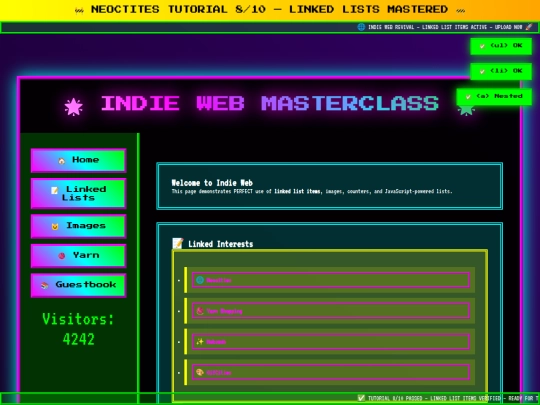Click the palette icon in the fourth interest row
Viewport: 540px width, 405px height.
point(200,372)
